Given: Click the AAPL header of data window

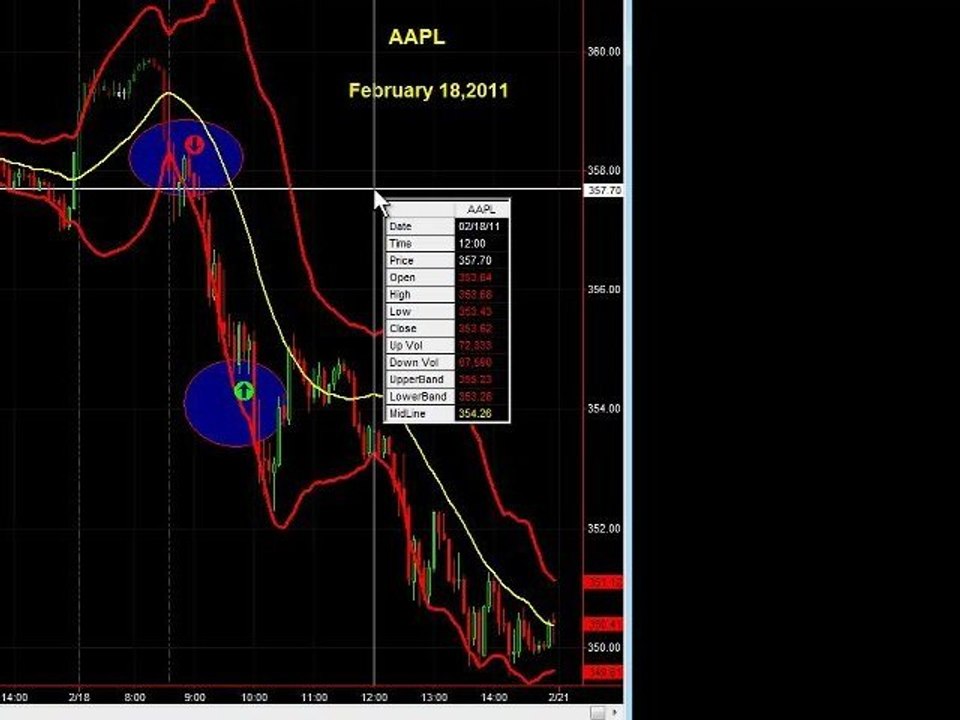Looking at the screenshot, I should (481, 209).
